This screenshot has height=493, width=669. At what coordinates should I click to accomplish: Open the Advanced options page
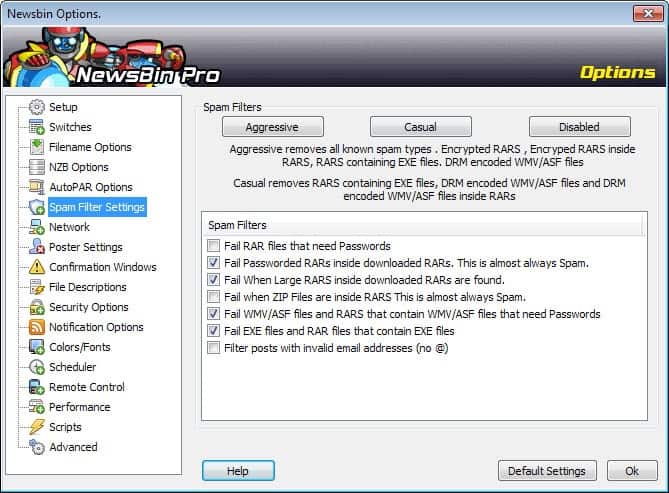[73, 447]
